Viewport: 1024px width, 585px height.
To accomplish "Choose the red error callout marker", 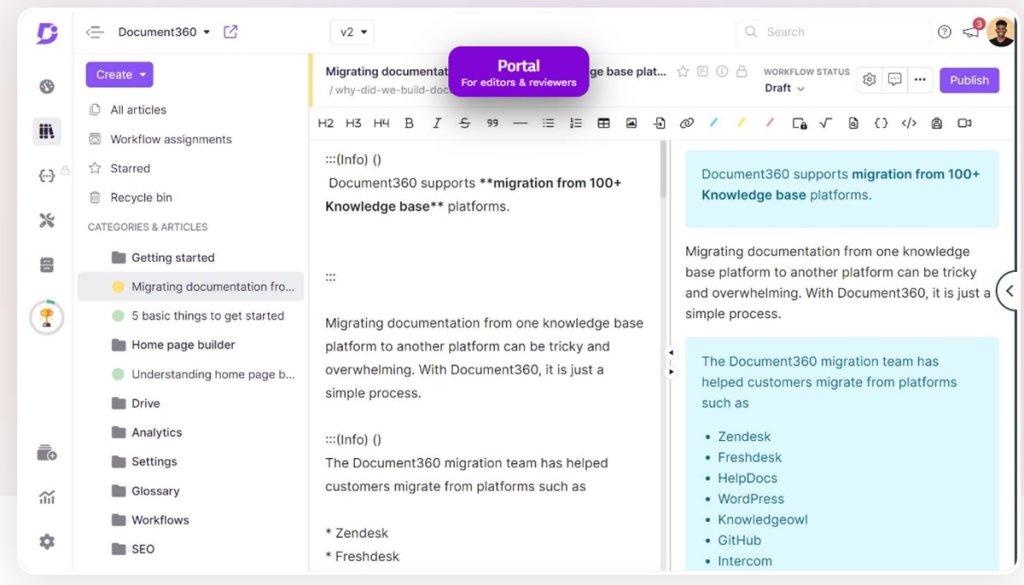I will 770,122.
